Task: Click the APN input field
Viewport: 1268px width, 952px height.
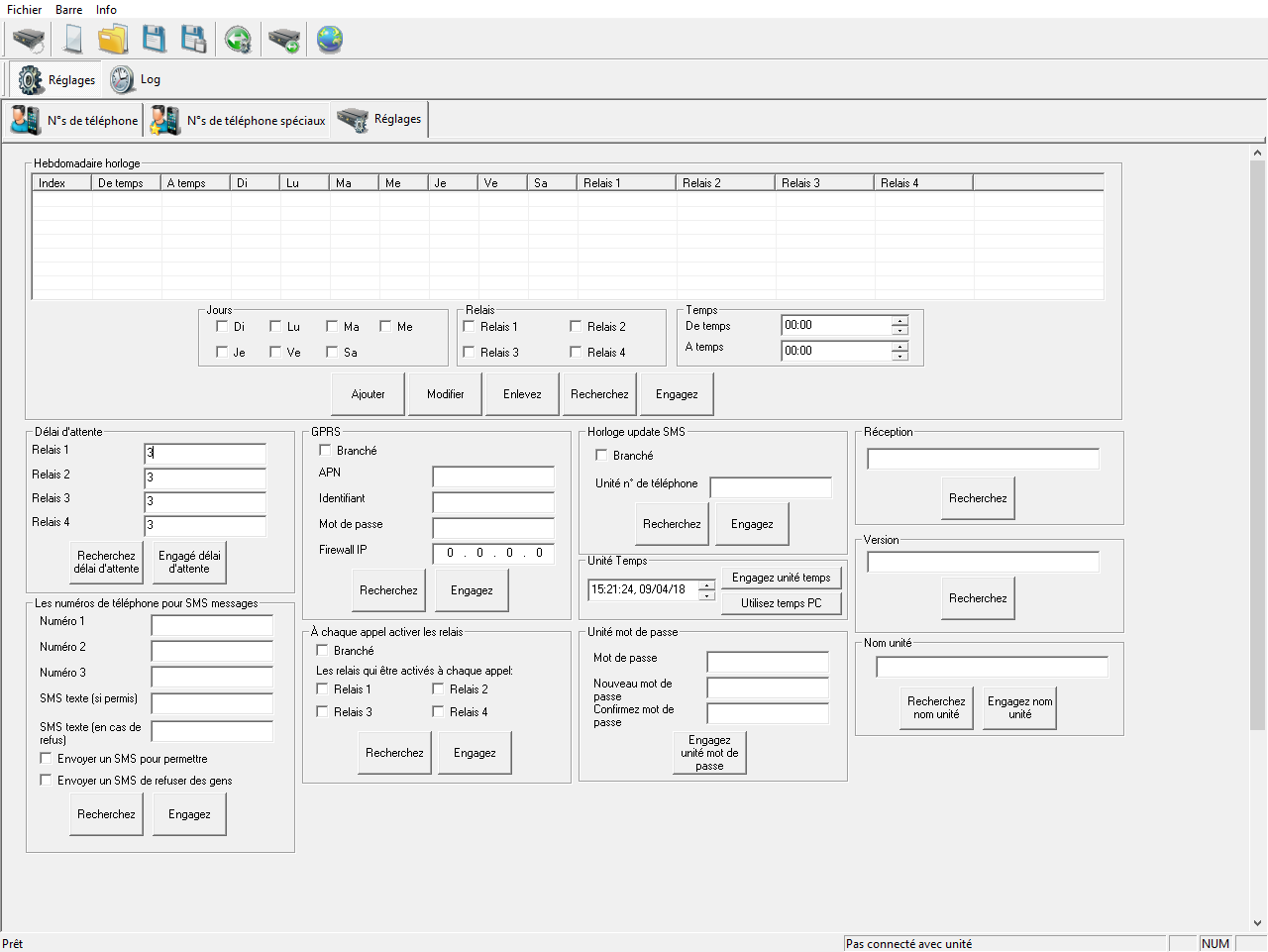Action: [493, 477]
